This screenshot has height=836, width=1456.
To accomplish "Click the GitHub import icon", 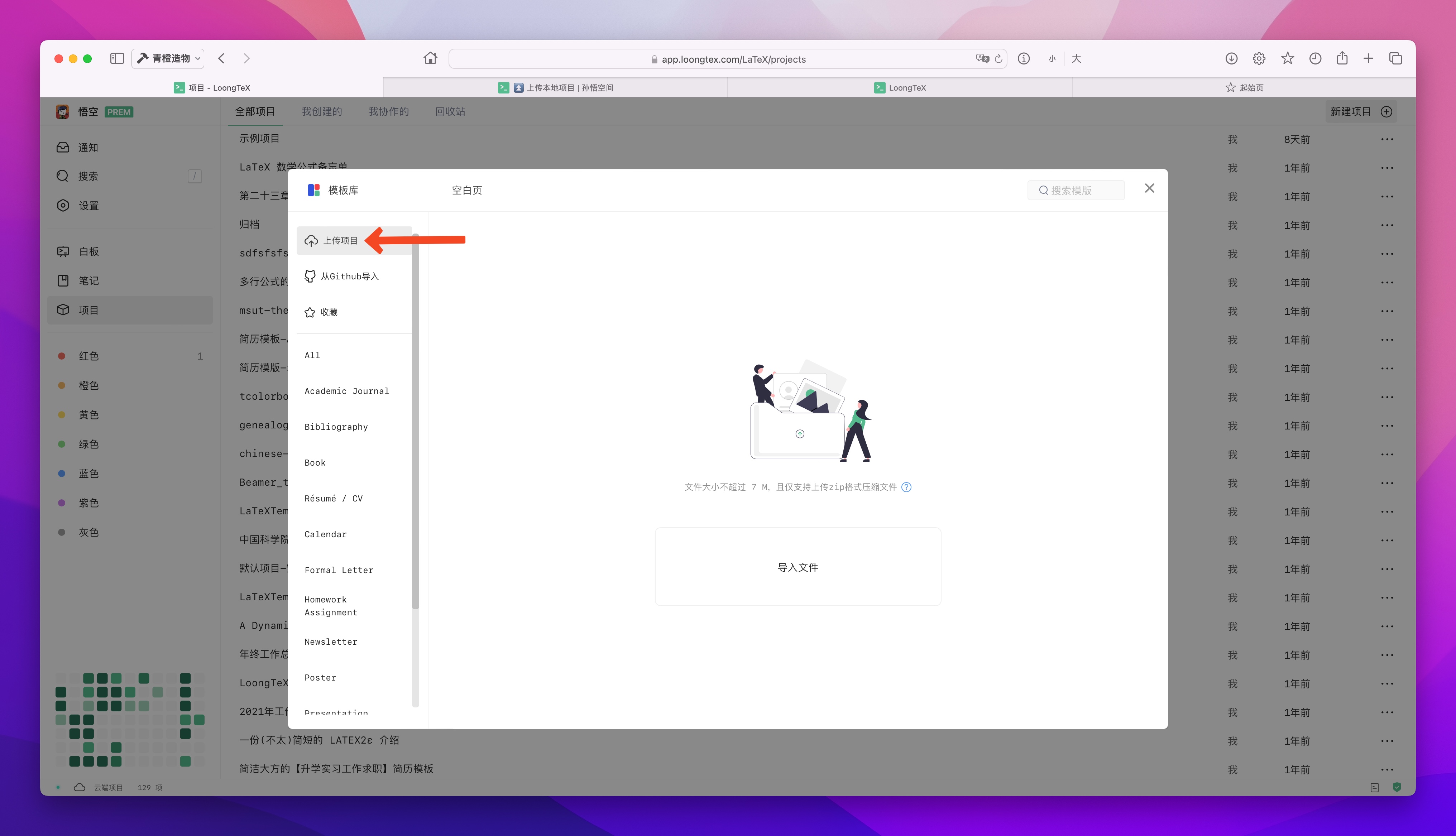I will pyautogui.click(x=310, y=276).
